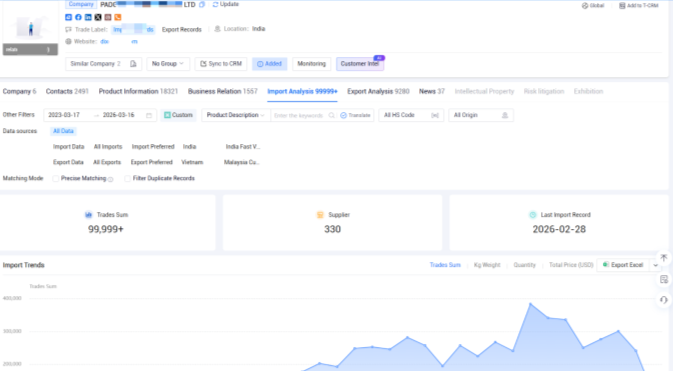Click the brown icon next to X
The width and height of the screenshot is (673, 371).
point(108,17)
